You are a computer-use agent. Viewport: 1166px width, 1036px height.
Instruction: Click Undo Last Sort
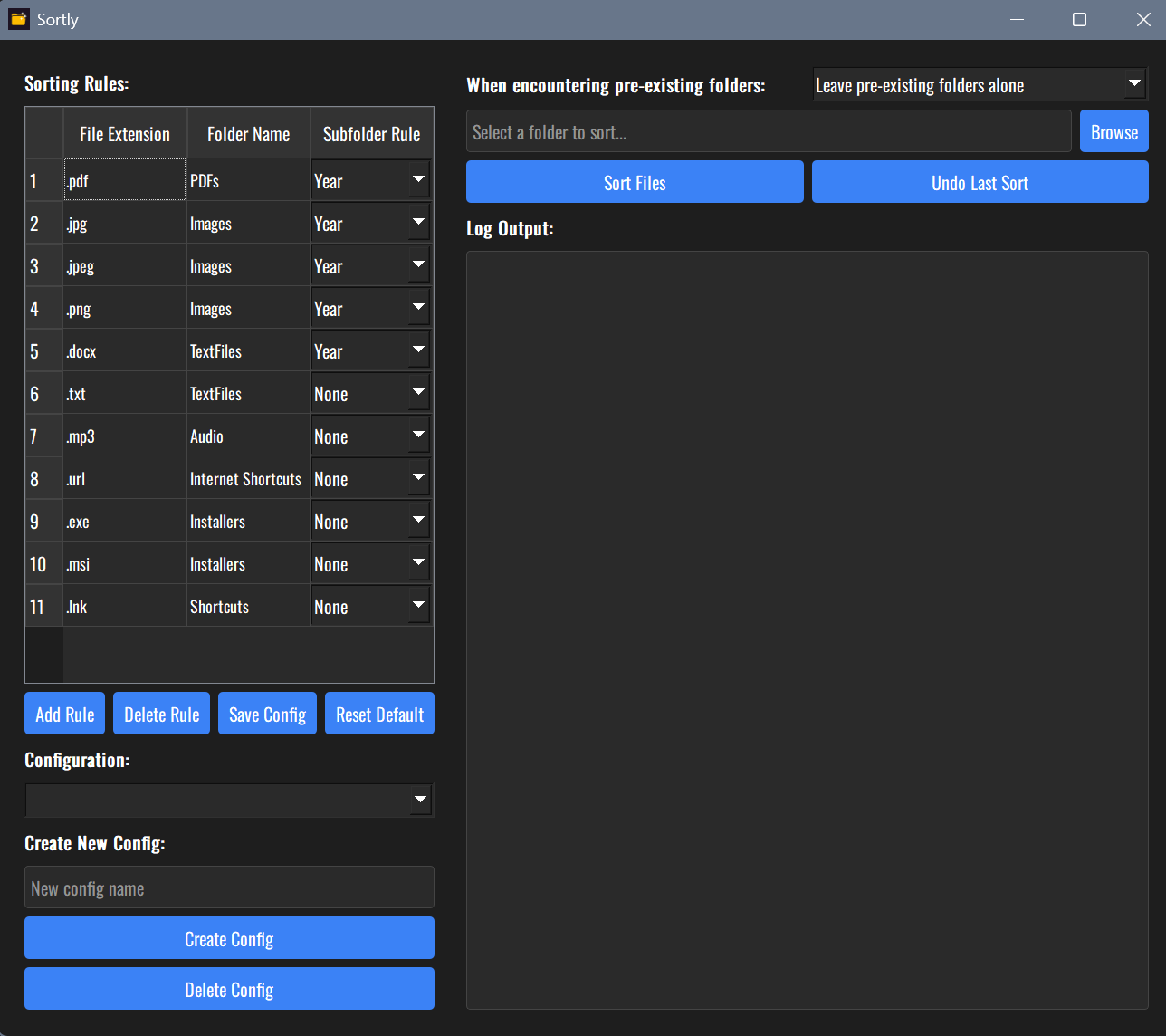tap(980, 182)
